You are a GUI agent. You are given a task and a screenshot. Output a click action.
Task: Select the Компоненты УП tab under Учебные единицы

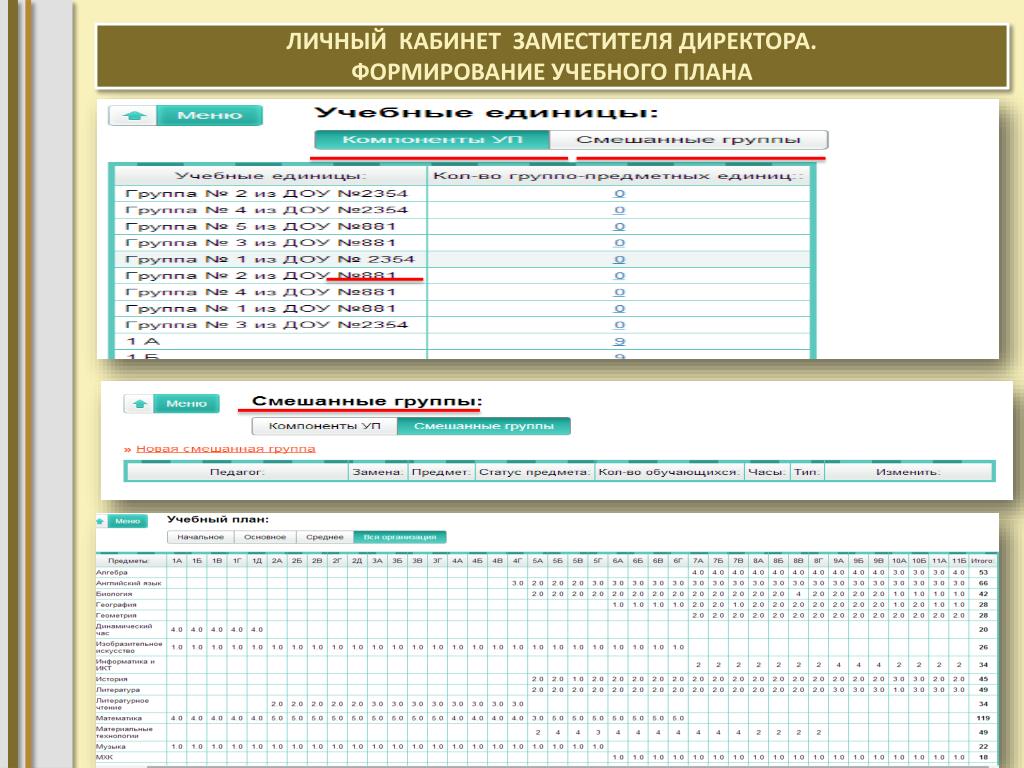pyautogui.click(x=432, y=140)
